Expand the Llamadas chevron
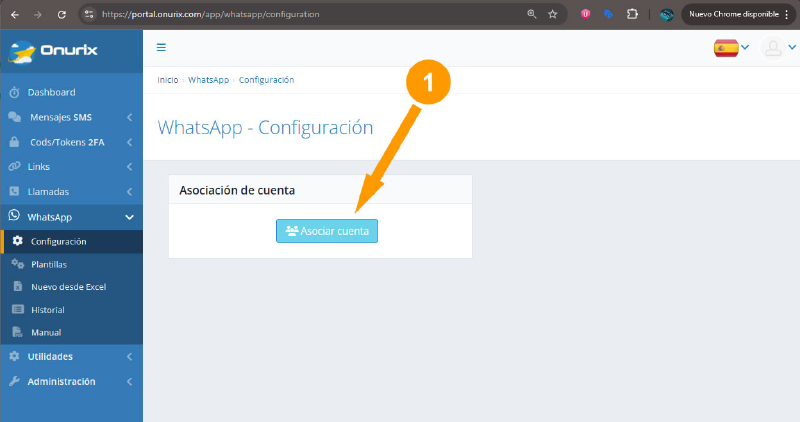This screenshot has width=800, height=422. 130,192
